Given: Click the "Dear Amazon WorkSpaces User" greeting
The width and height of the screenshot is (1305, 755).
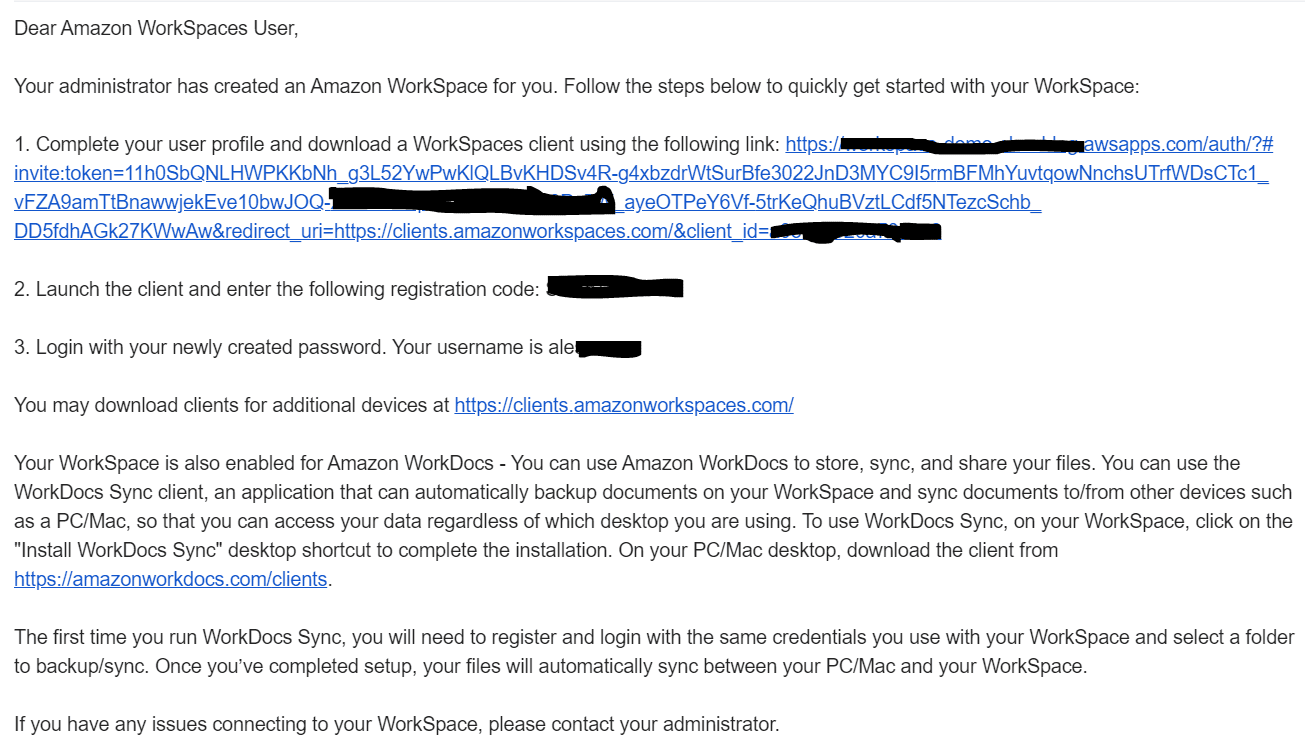Looking at the screenshot, I should pyautogui.click(x=156, y=28).
